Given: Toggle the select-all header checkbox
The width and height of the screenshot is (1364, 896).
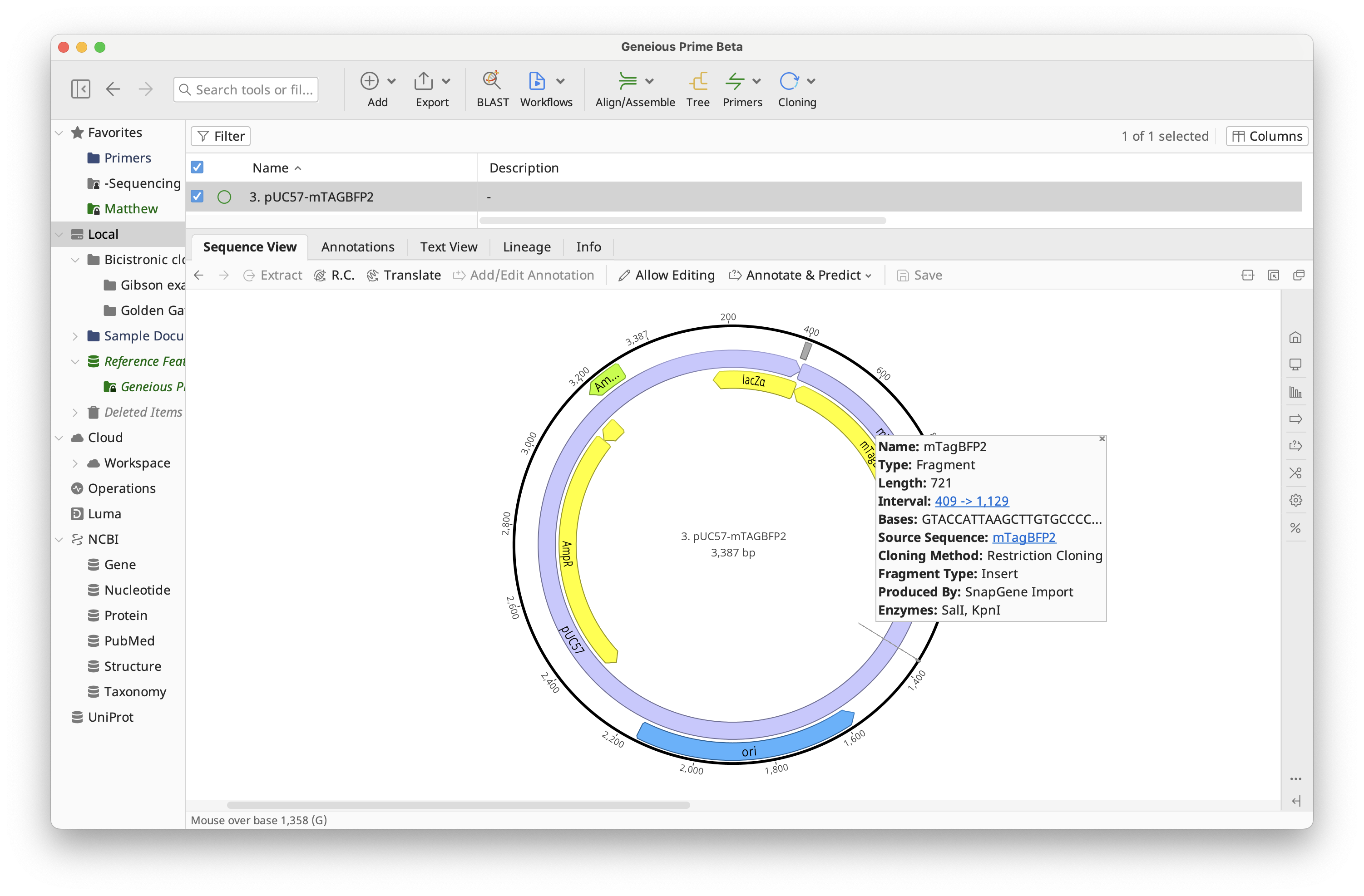Looking at the screenshot, I should click(197, 167).
